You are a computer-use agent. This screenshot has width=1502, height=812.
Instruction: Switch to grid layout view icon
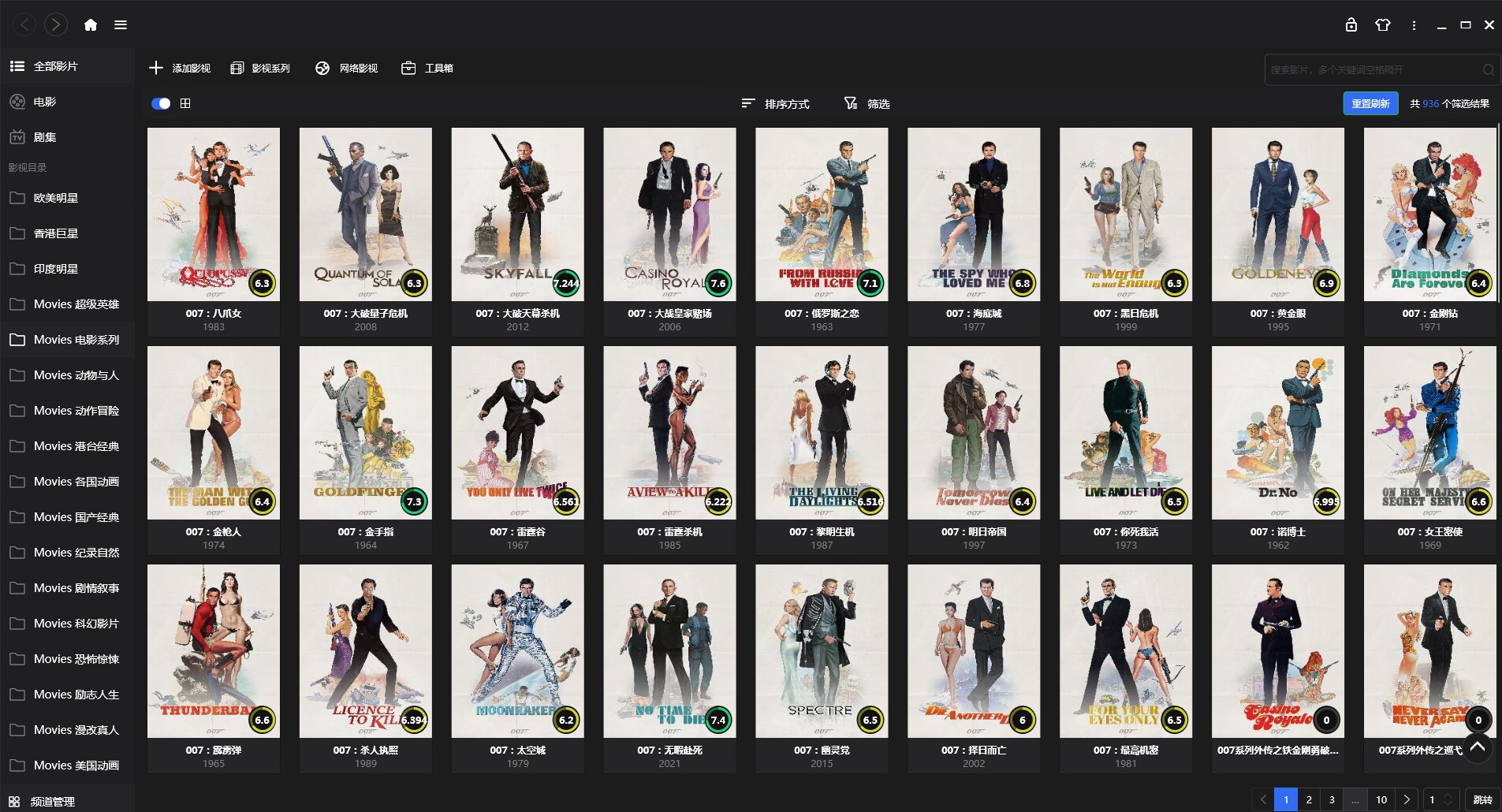(x=185, y=103)
